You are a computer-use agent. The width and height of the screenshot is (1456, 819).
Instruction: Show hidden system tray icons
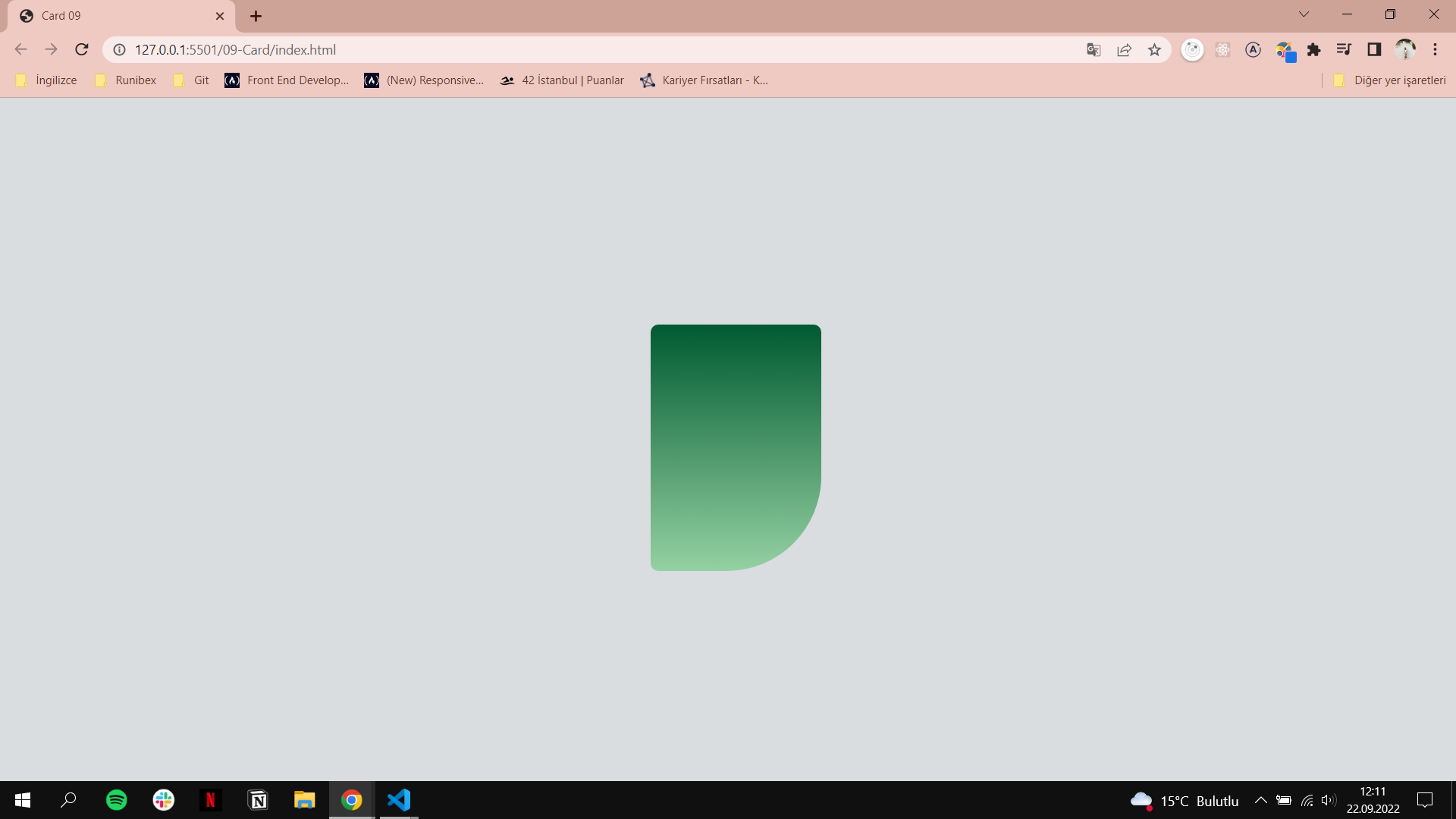[x=1260, y=800]
